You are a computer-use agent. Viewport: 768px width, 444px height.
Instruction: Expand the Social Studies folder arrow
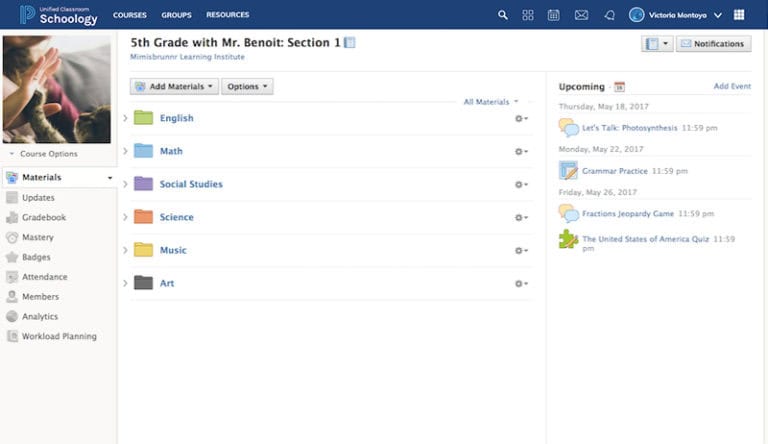[x=126, y=184]
